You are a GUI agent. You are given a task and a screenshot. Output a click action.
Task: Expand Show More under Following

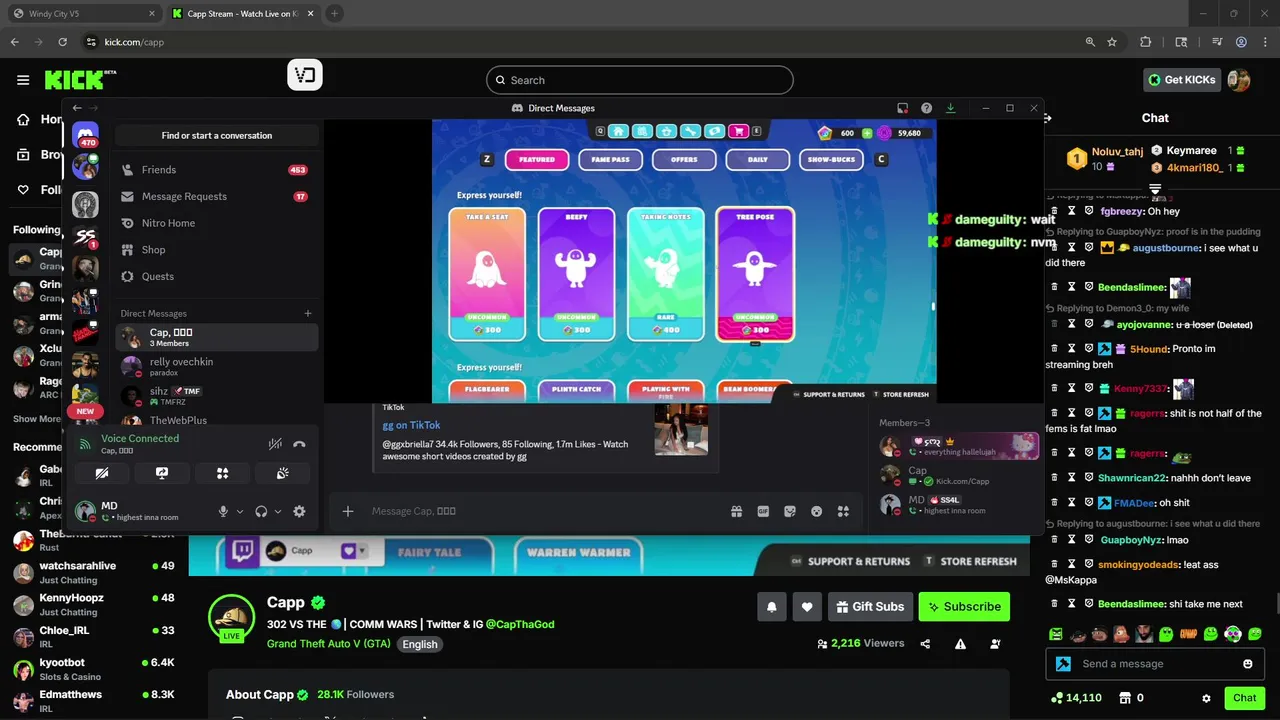point(37,419)
